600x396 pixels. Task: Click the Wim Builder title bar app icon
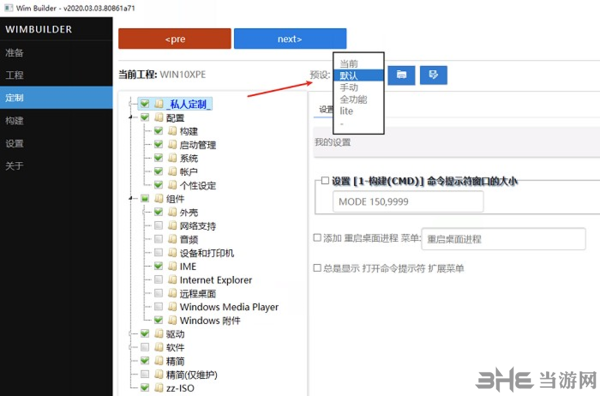8,8
